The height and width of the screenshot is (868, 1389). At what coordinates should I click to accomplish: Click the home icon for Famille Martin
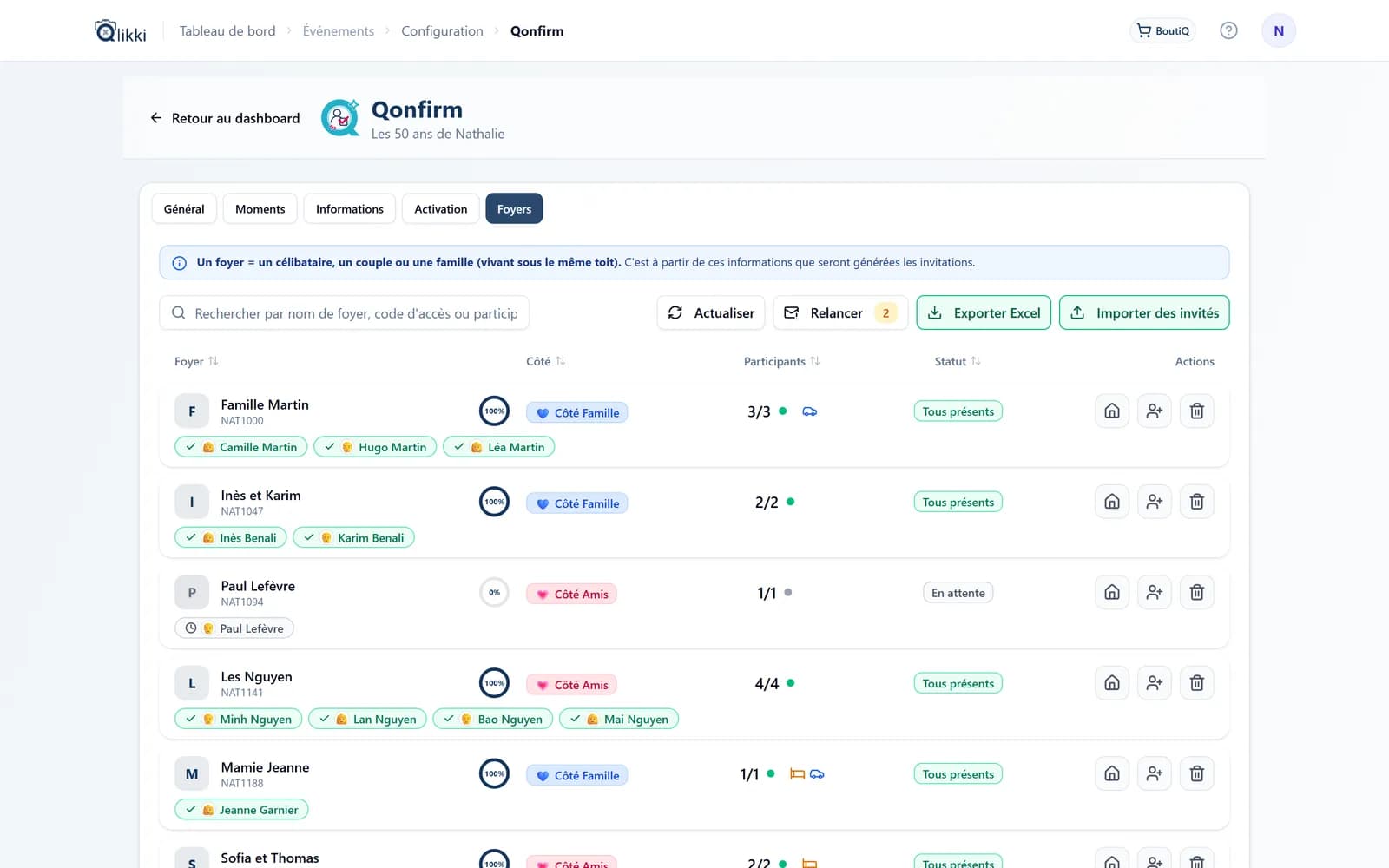1112,411
